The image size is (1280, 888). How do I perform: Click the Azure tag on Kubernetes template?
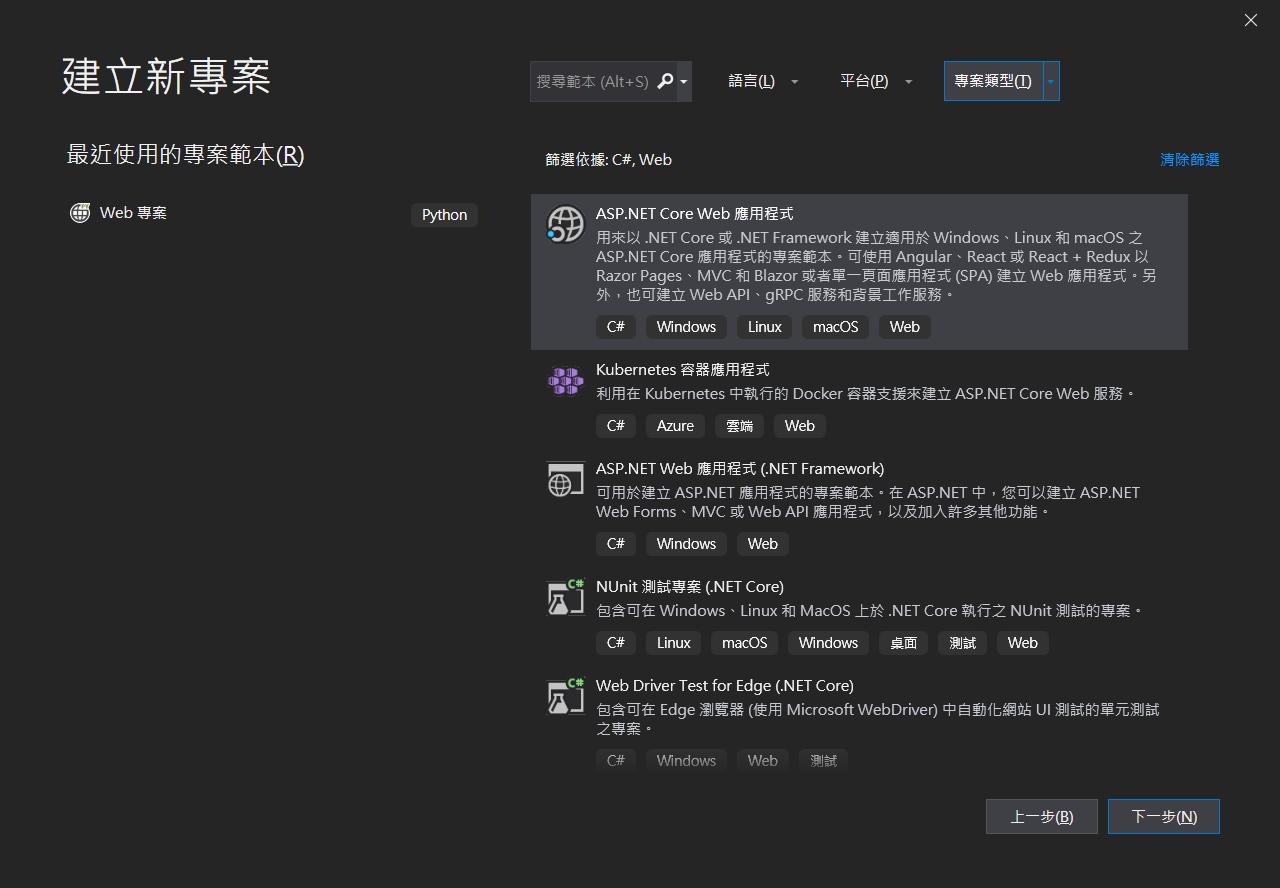pyautogui.click(x=675, y=425)
